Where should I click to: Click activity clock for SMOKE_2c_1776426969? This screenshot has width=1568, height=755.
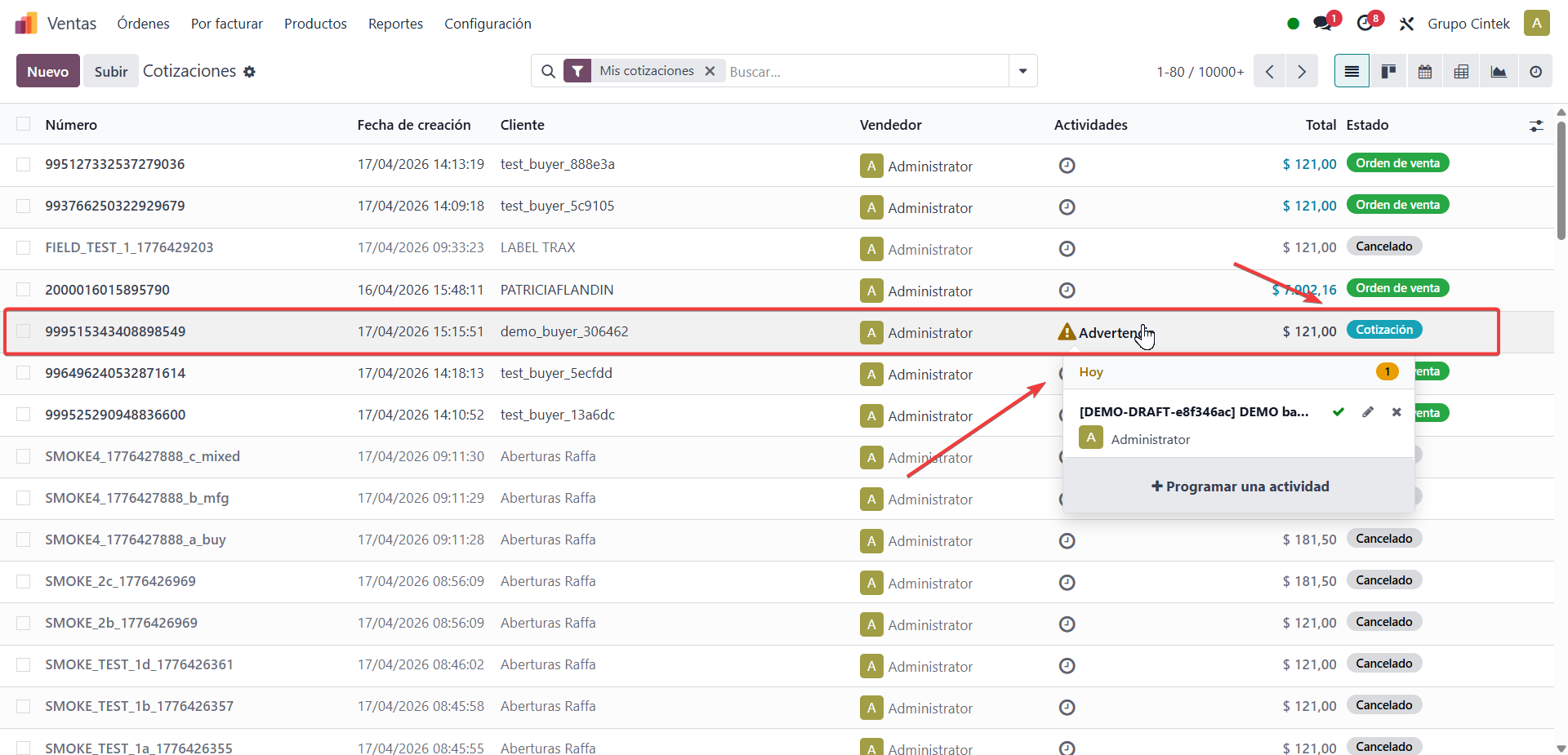[1067, 583]
